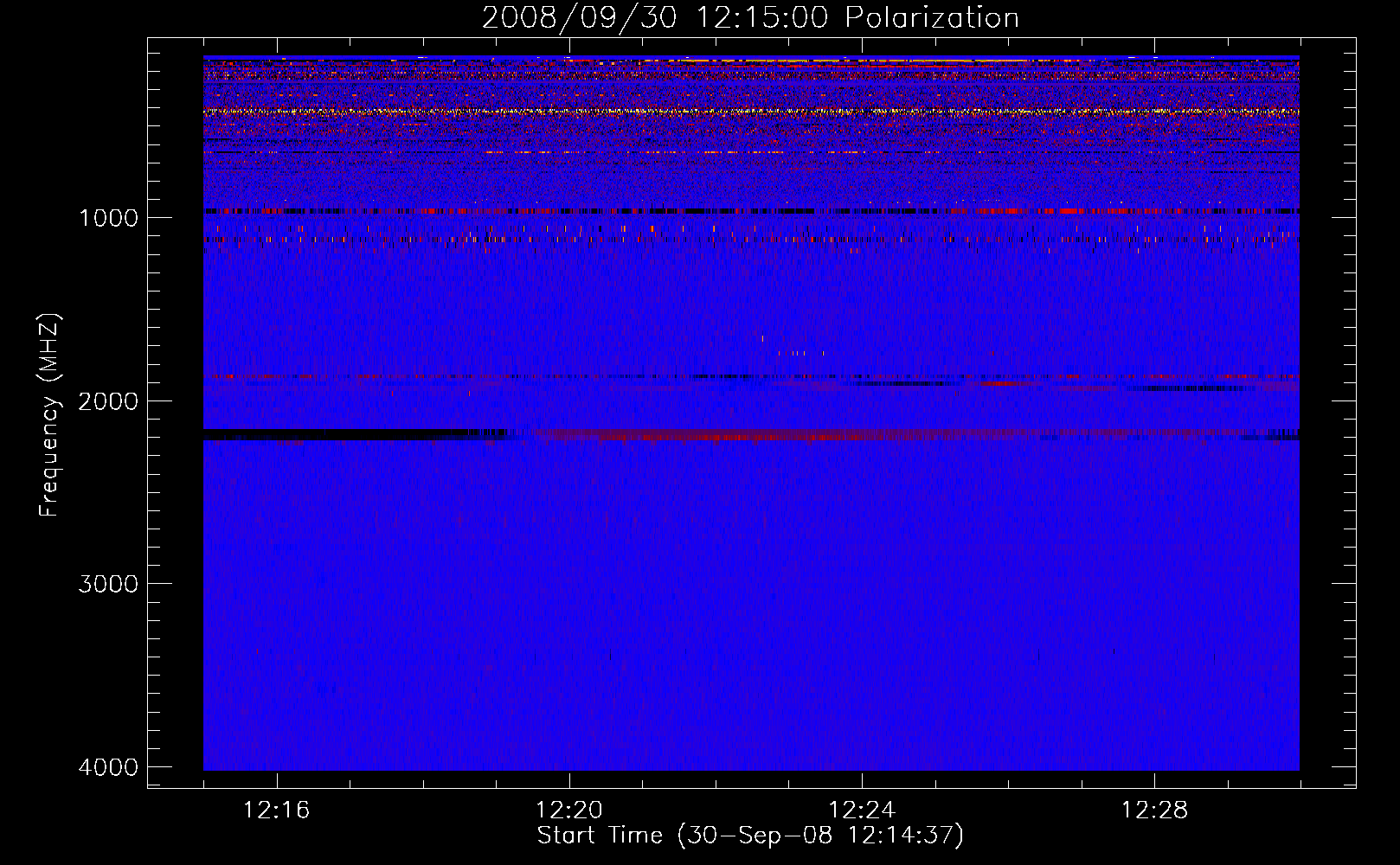
Task: Select the 1000 frequency axis label
Action: 108,218
